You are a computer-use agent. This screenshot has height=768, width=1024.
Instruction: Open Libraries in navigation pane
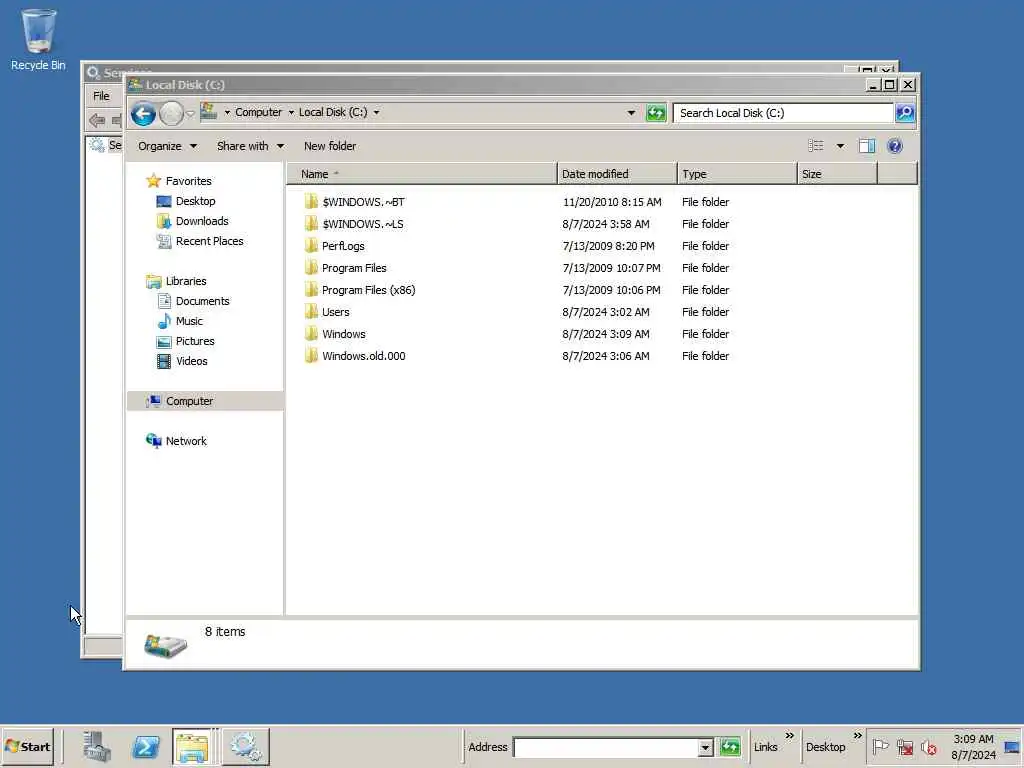tap(176, 281)
